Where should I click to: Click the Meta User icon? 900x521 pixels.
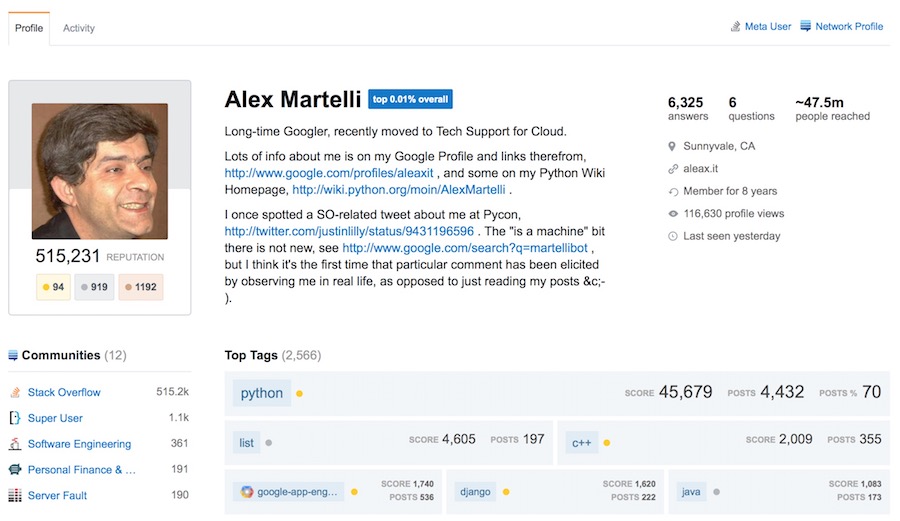(x=736, y=27)
